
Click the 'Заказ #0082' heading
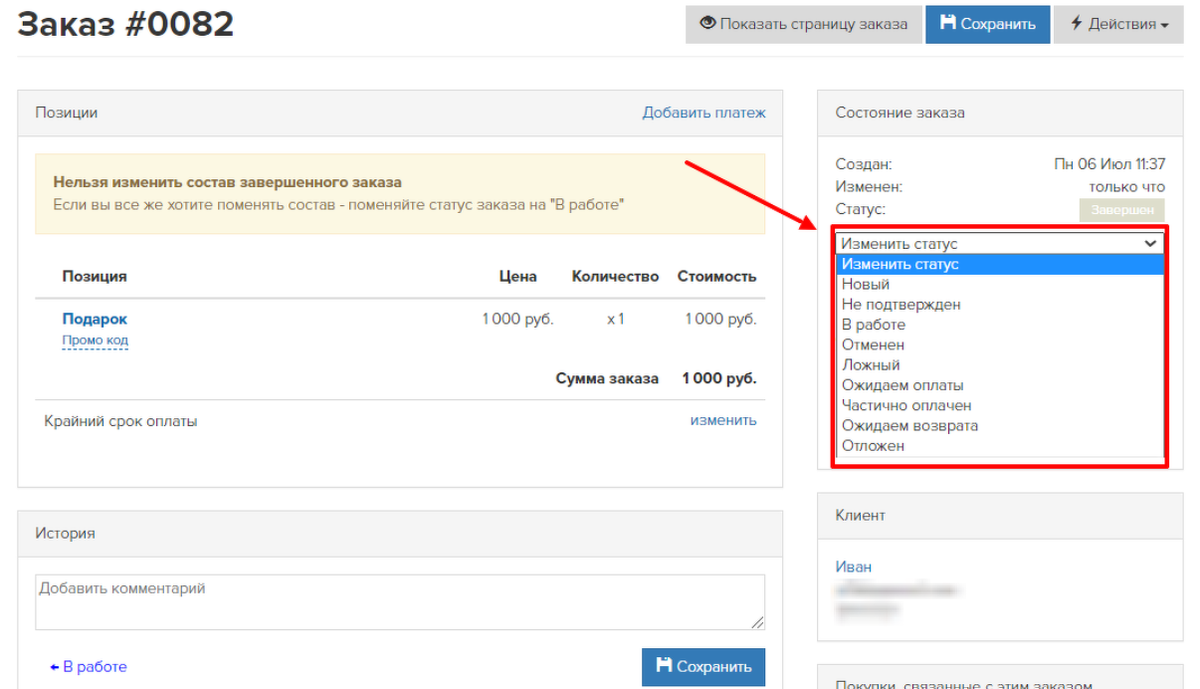click(x=126, y=24)
